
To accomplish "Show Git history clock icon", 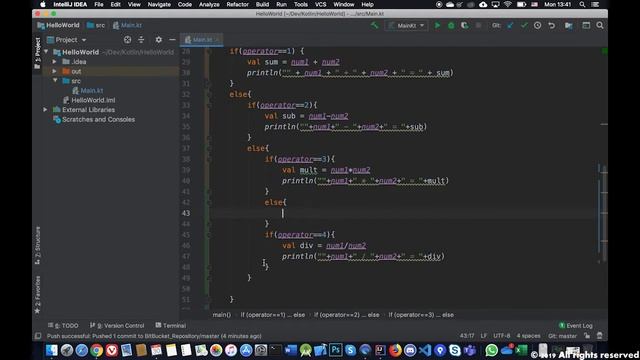I will [538, 25].
